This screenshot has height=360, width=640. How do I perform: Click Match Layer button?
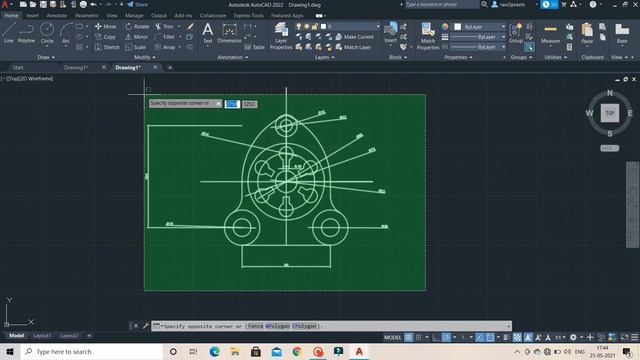click(353, 47)
